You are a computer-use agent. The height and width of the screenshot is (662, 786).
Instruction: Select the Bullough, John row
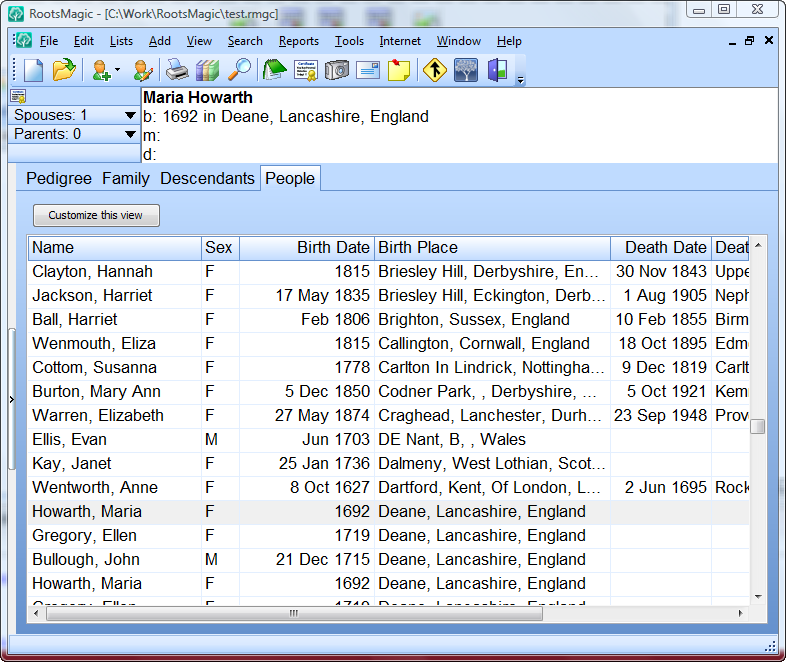388,560
